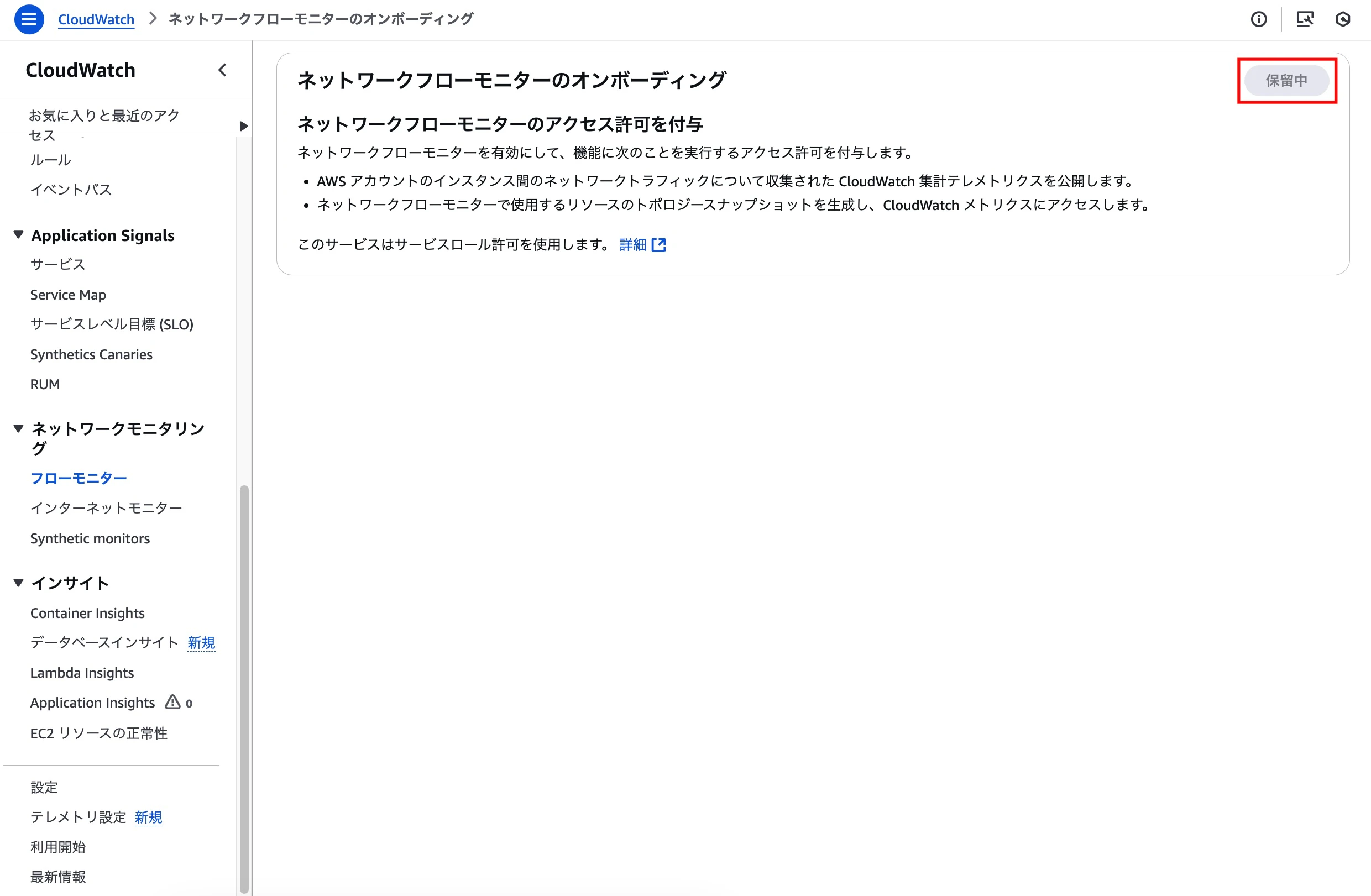Open 設定 in the sidebar
1371x896 pixels.
click(44, 787)
